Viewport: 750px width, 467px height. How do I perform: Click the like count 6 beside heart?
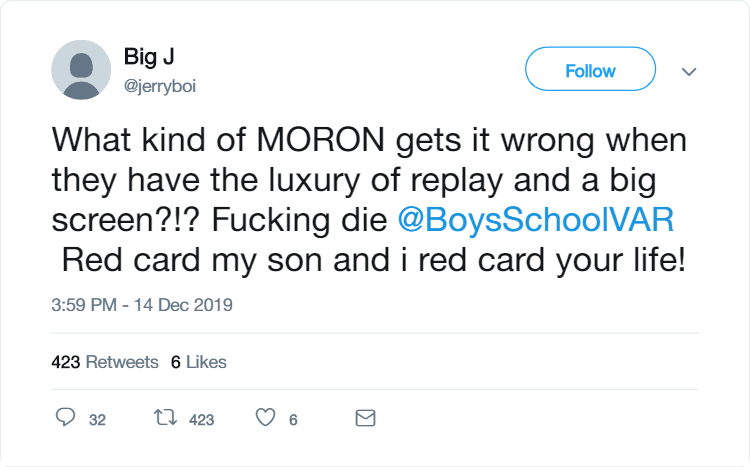click(x=293, y=420)
